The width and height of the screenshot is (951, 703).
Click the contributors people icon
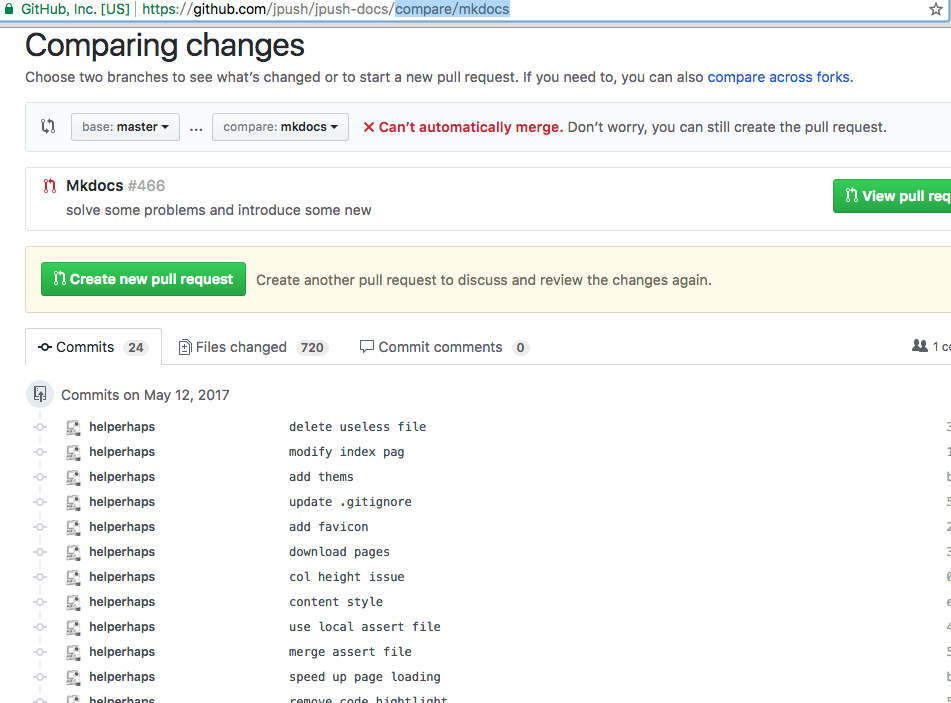tap(920, 346)
